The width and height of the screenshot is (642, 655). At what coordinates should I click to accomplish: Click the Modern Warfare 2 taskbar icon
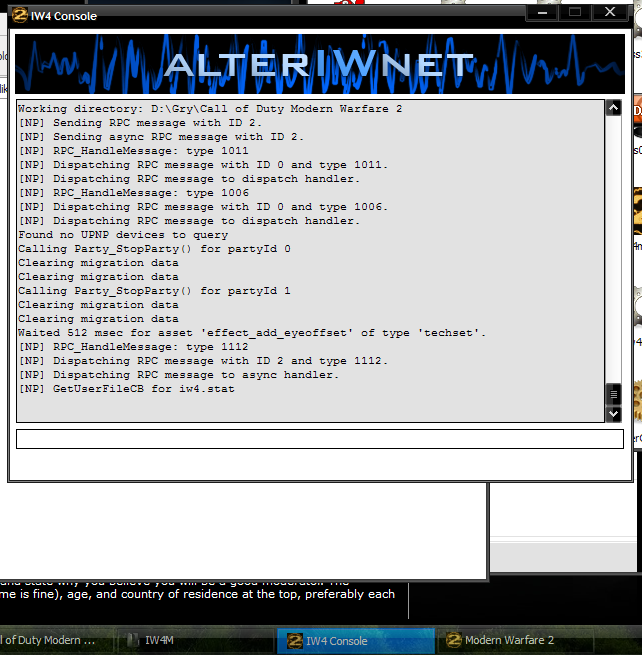(454, 640)
